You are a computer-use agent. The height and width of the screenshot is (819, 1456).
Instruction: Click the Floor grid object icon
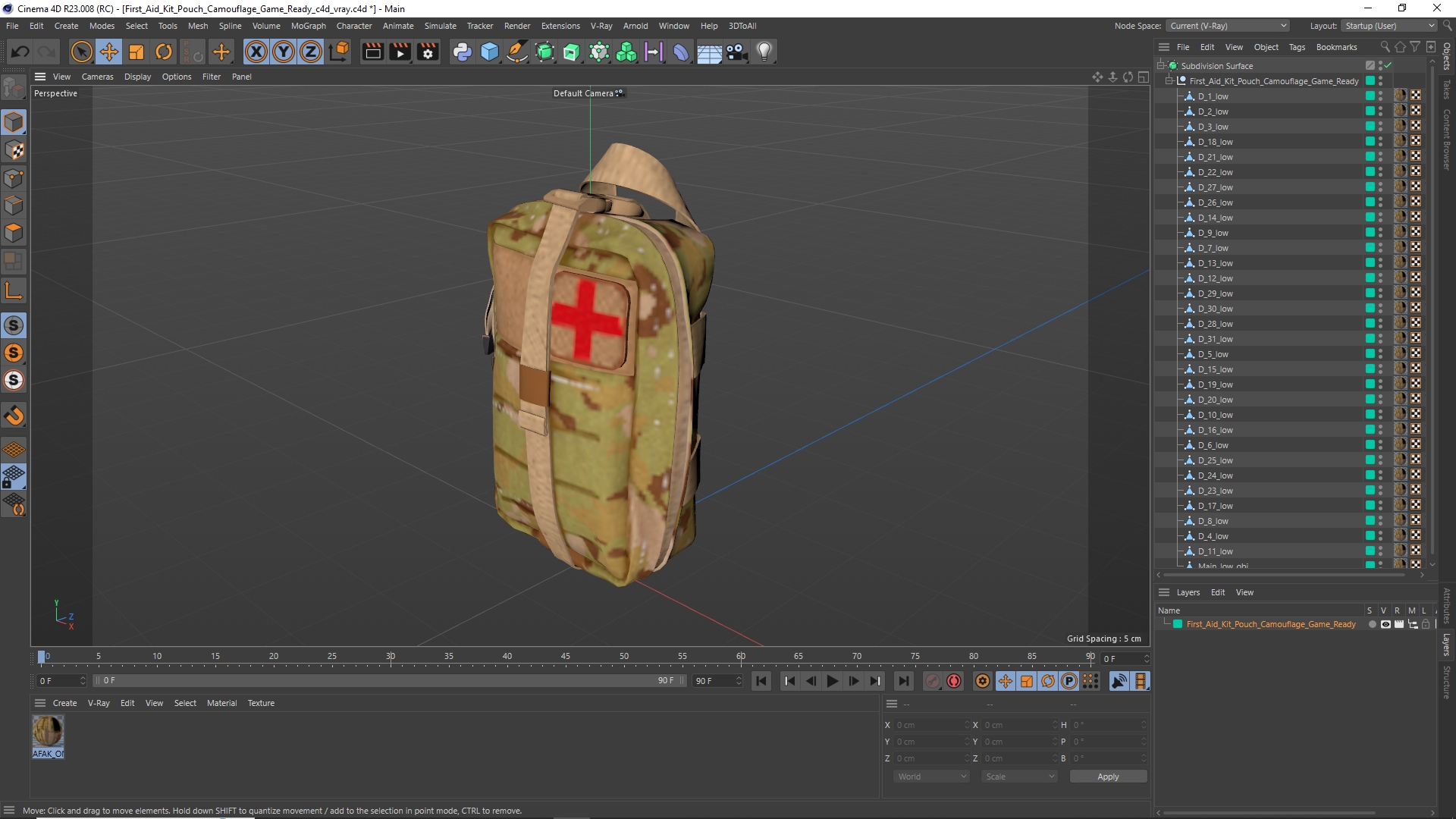click(x=709, y=52)
